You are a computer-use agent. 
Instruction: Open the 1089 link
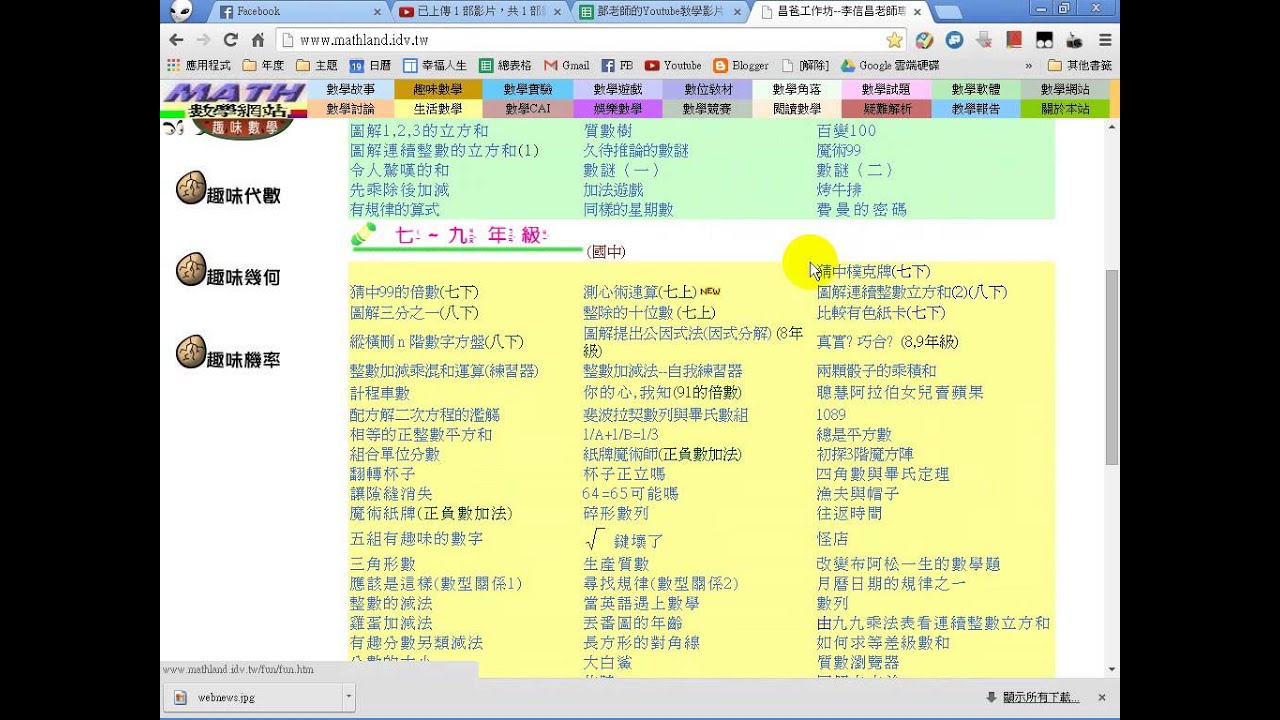(831, 414)
